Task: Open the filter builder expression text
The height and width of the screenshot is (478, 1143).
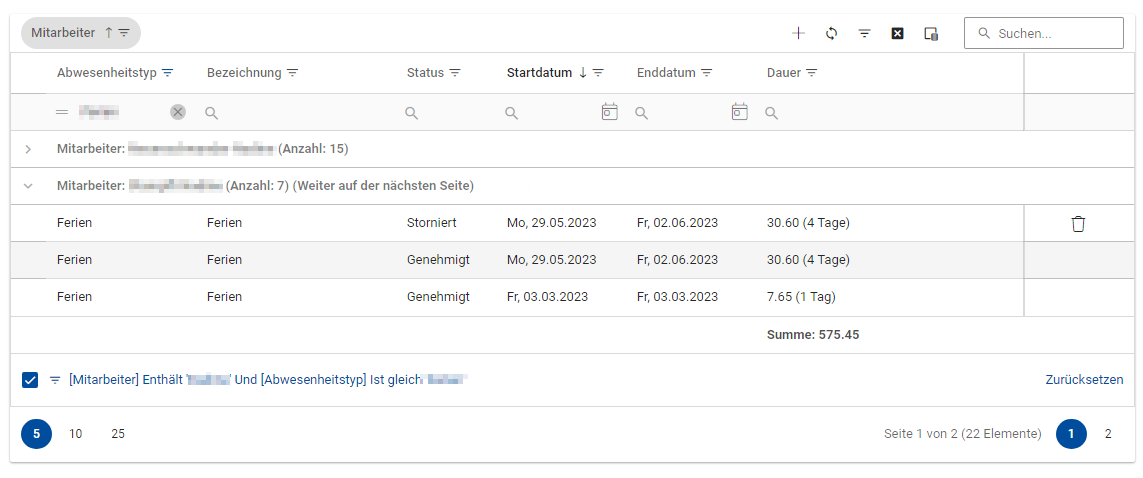Action: (268, 380)
